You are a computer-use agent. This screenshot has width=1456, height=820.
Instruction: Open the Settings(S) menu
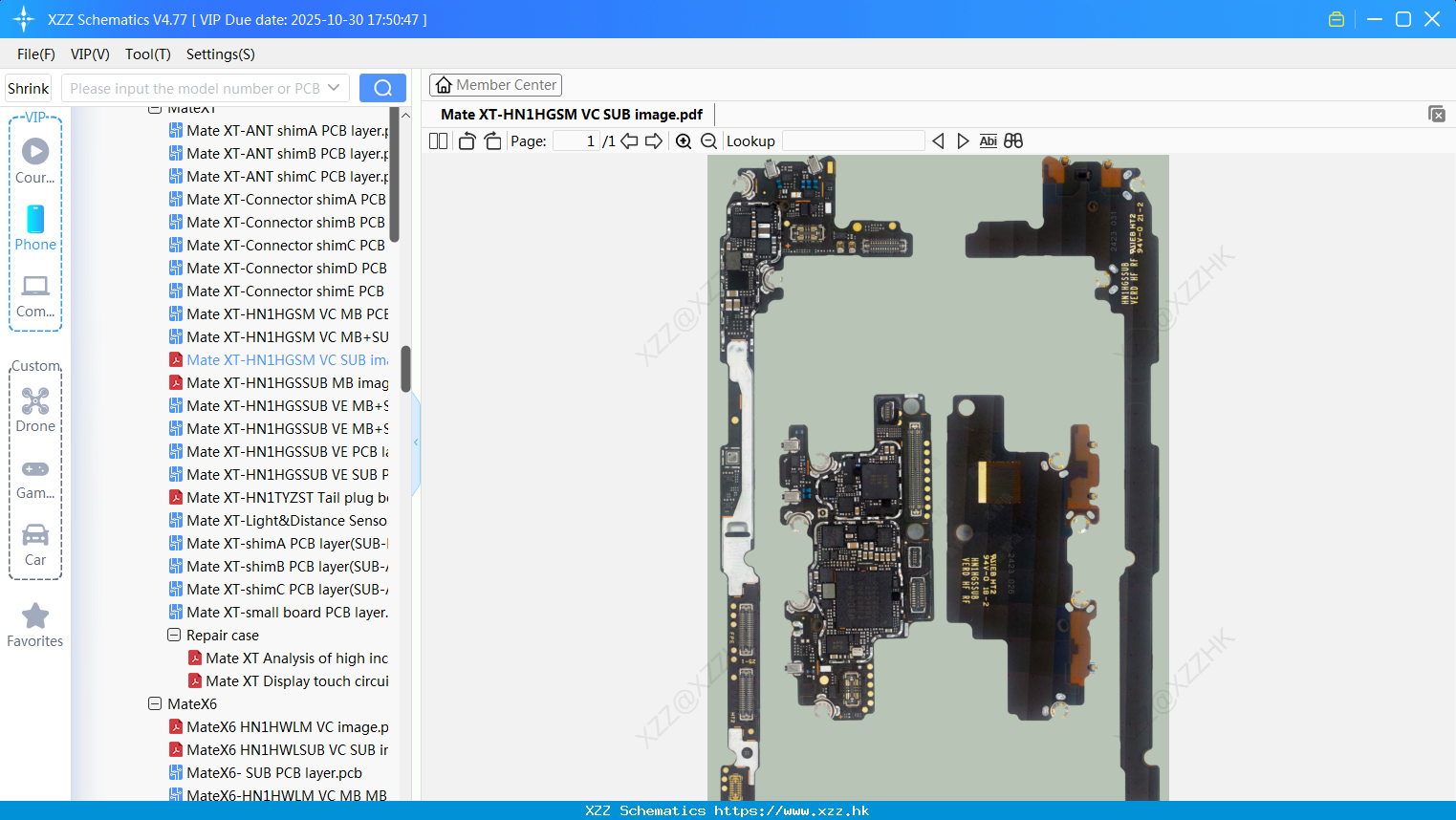(221, 54)
